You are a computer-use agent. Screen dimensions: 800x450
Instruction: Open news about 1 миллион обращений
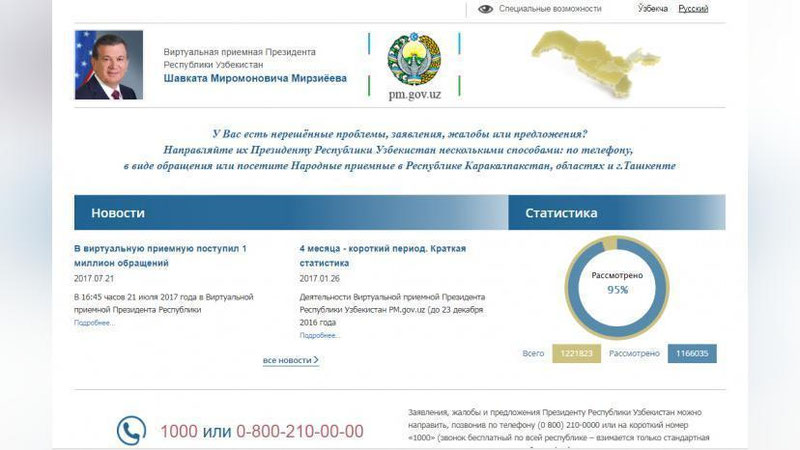tap(160, 256)
